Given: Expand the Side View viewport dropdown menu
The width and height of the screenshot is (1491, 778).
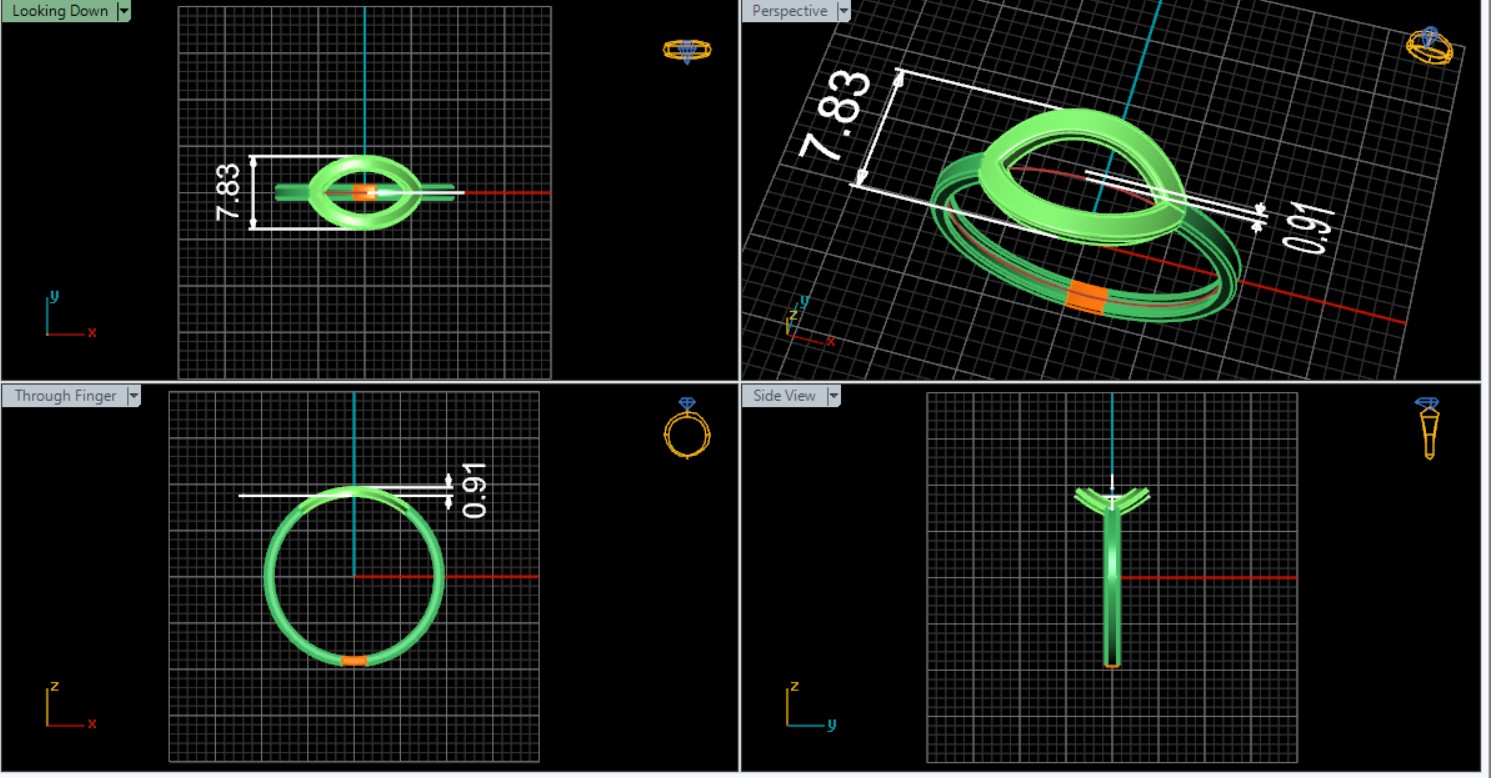Looking at the screenshot, I should point(833,396).
